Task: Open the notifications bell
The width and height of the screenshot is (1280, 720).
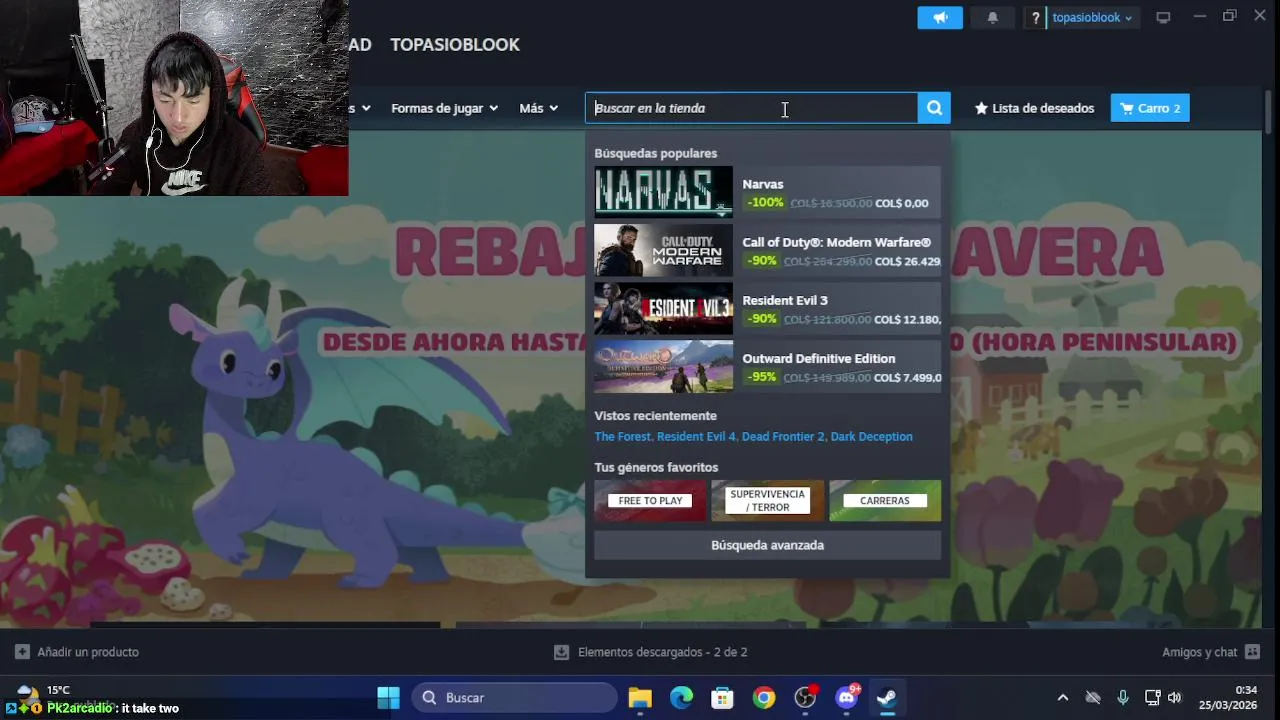Action: click(x=992, y=18)
